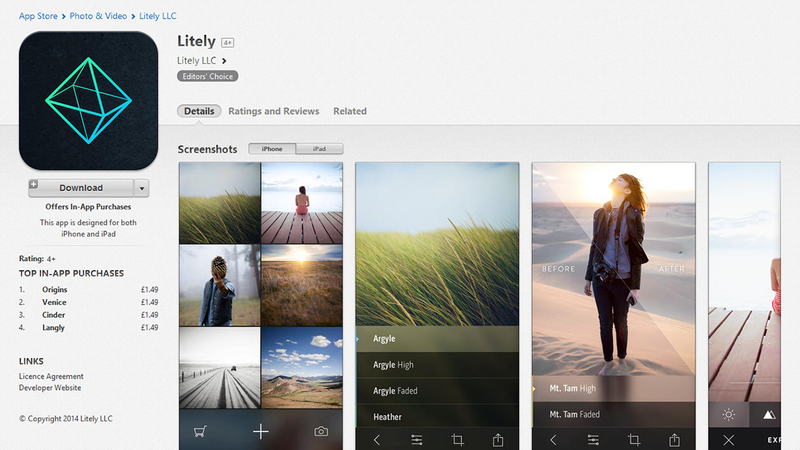Click back arrow in grass screenshot toolbar
800x450 pixels.
coord(377,440)
